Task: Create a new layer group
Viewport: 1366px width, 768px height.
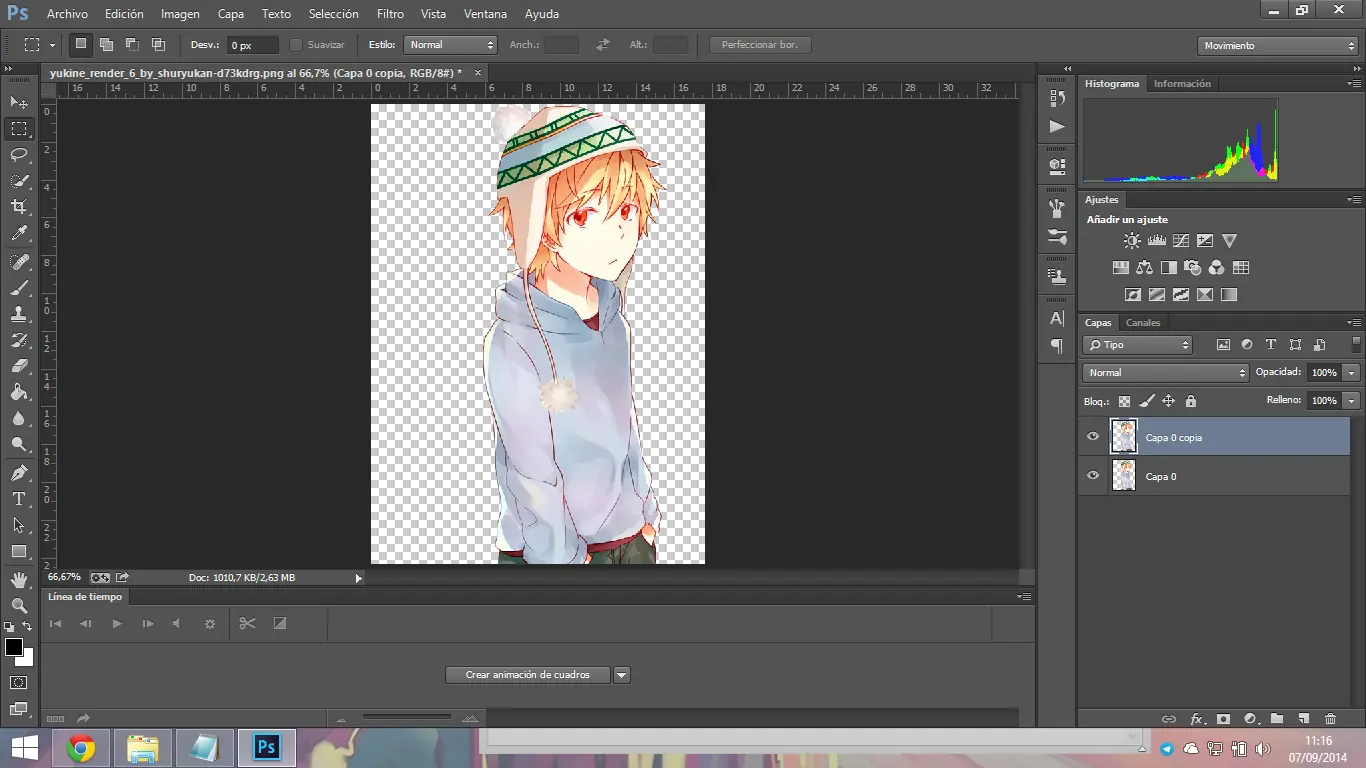Action: click(1277, 719)
